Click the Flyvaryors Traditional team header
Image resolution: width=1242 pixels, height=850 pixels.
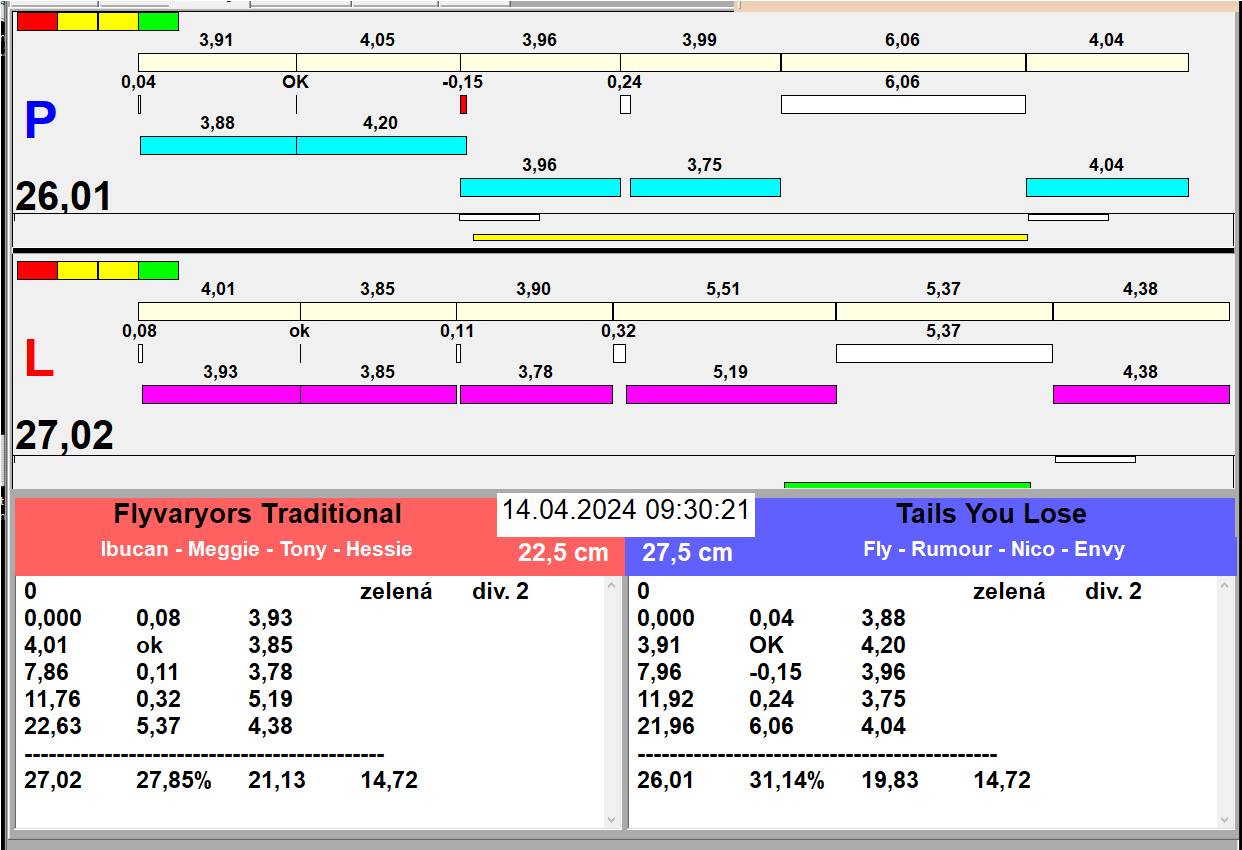257,514
